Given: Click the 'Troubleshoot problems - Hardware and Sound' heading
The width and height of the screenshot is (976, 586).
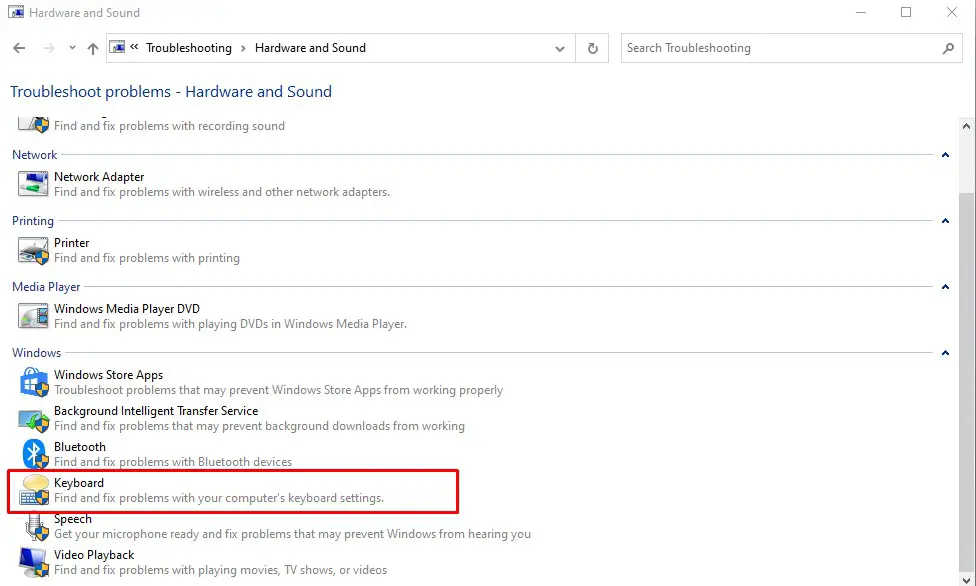Looking at the screenshot, I should (x=171, y=92).
